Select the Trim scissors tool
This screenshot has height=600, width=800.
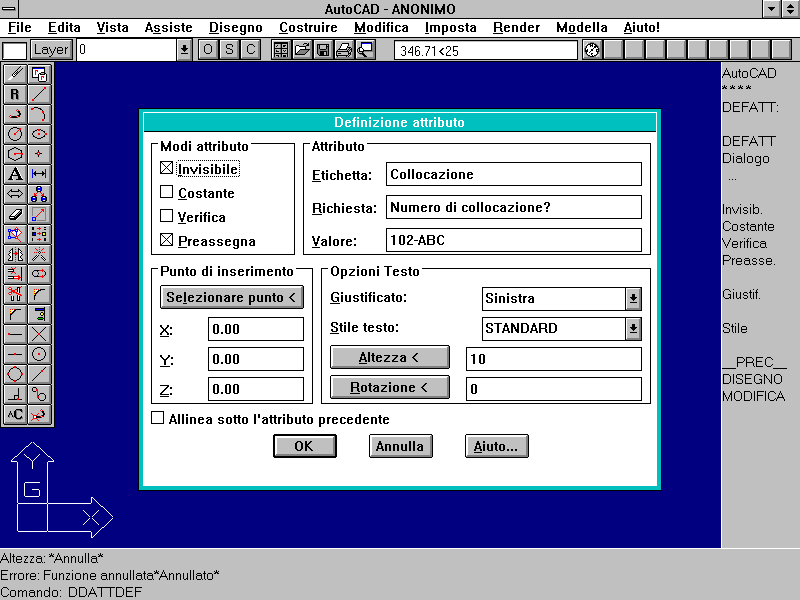(15, 294)
